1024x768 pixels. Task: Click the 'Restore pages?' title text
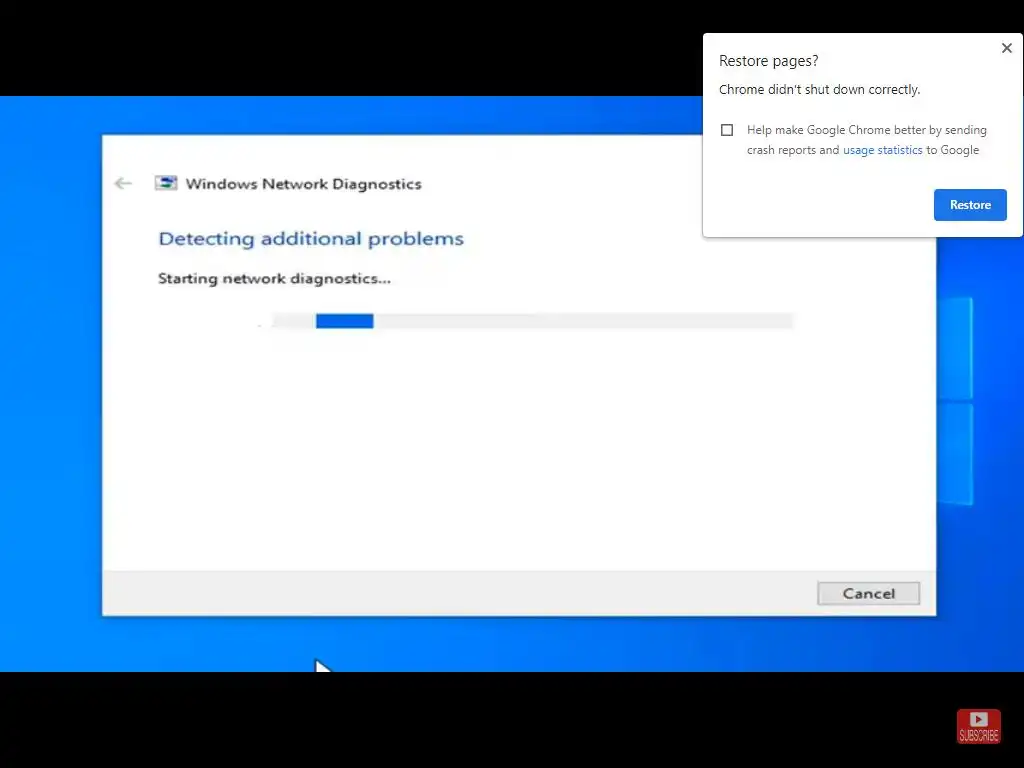[x=768, y=61]
